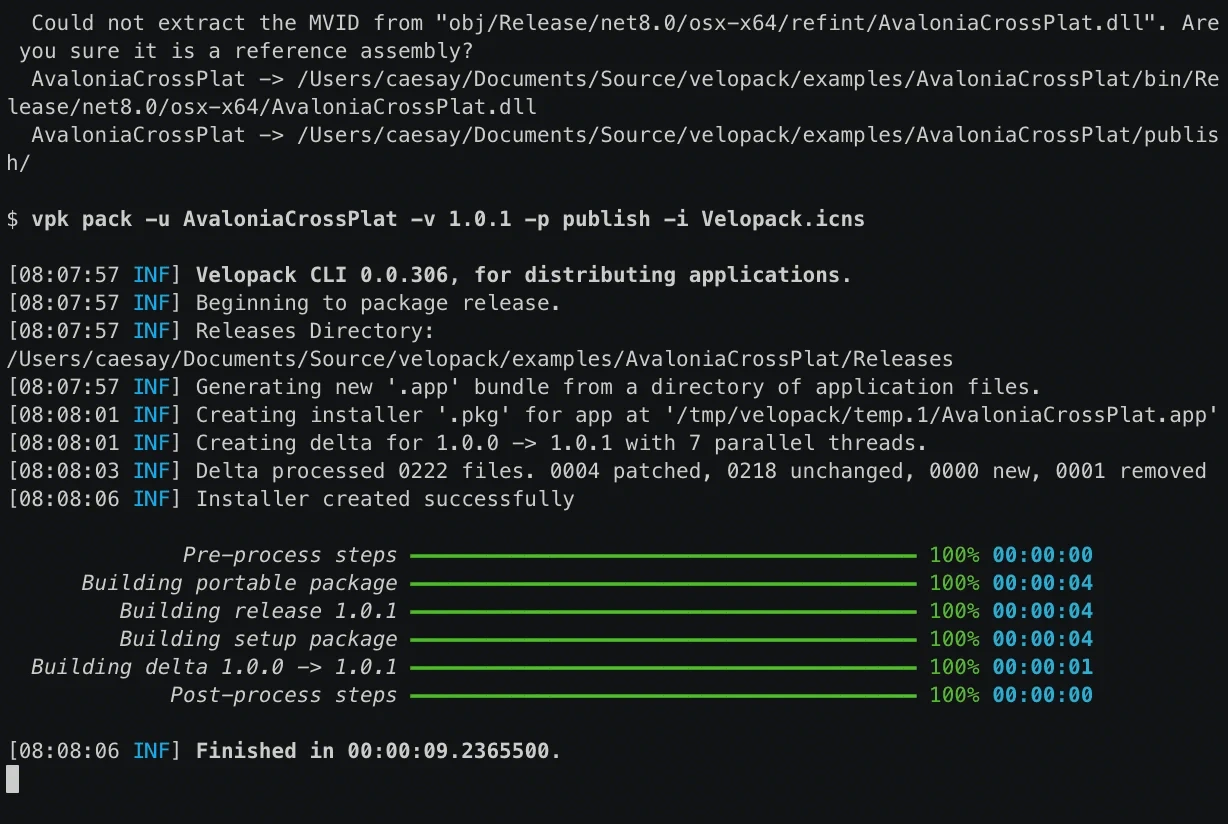Click the 'Building release 1.0.1' progress bar
Image resolution: width=1228 pixels, height=824 pixels.
click(x=663, y=611)
